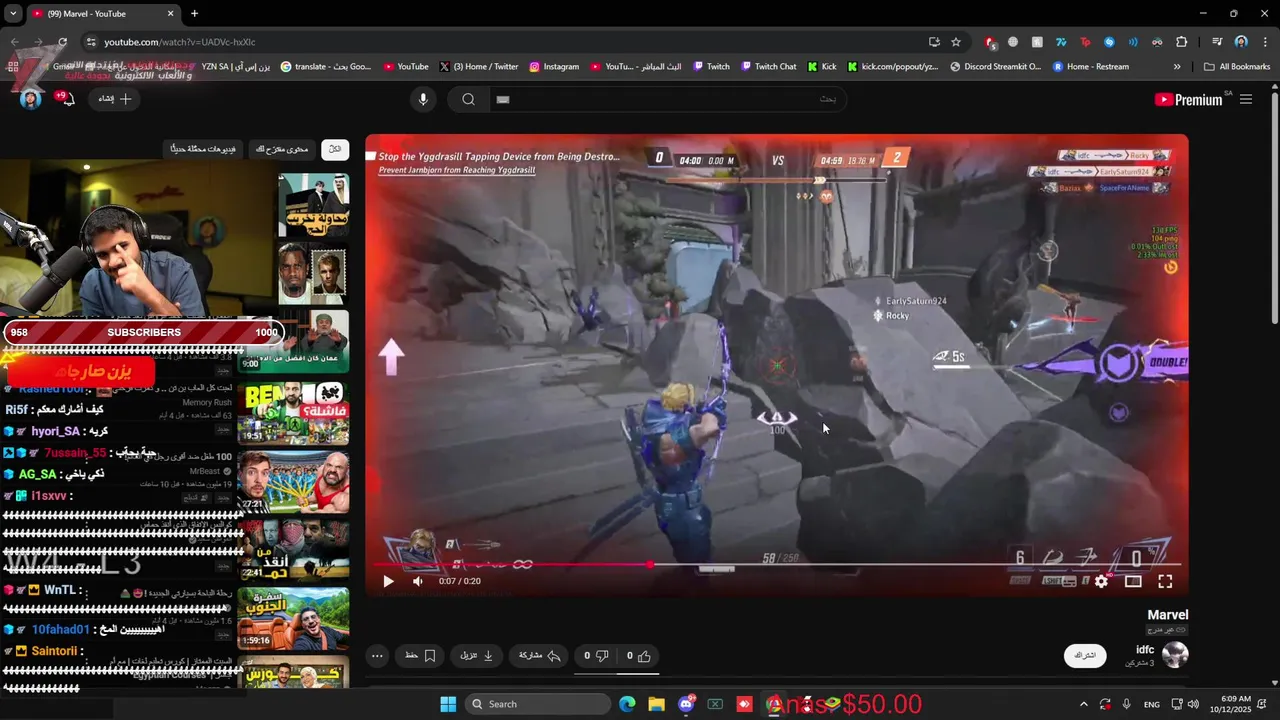Open the All Bookmarks folder

coord(1237,67)
